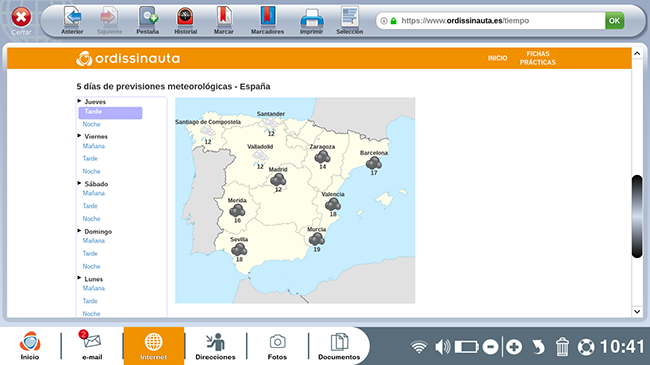650x365 pixels.
Task: Click the vertical scrollbar thumb
Action: click(637, 217)
